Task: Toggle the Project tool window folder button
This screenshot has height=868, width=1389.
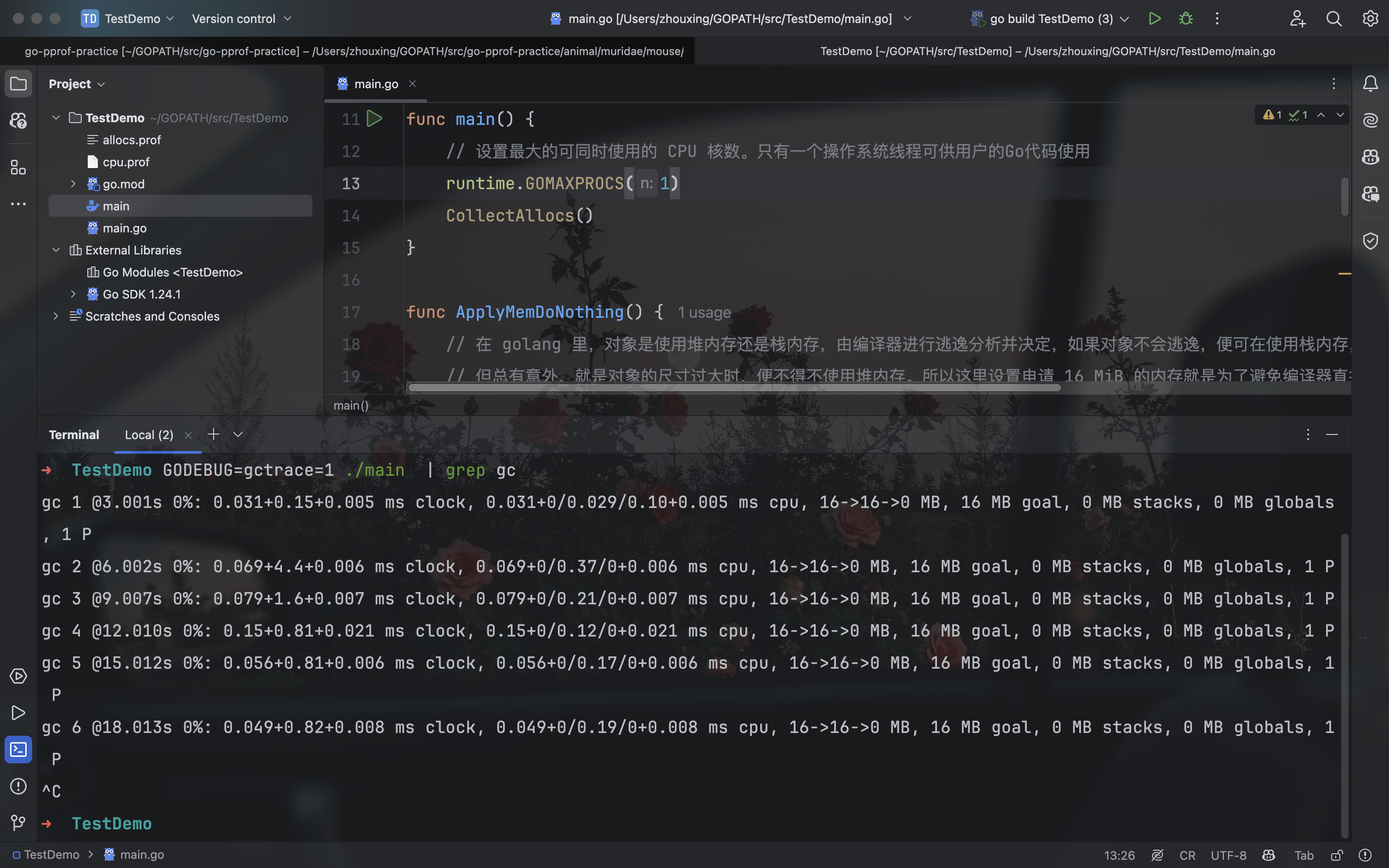Action: coord(18,84)
